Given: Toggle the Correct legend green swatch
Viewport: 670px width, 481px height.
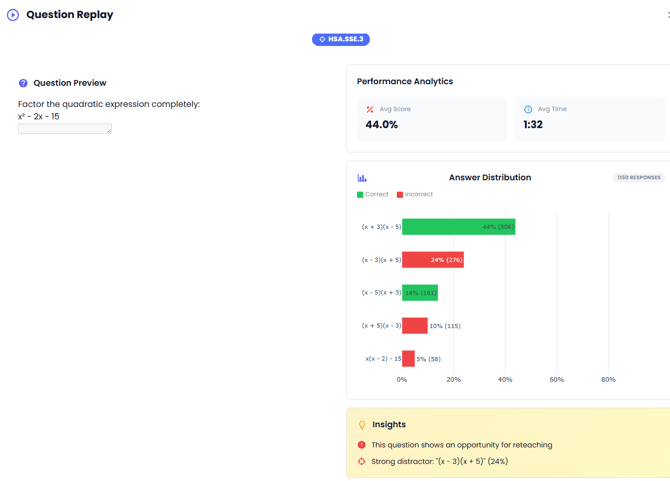Looking at the screenshot, I should click(x=360, y=195).
